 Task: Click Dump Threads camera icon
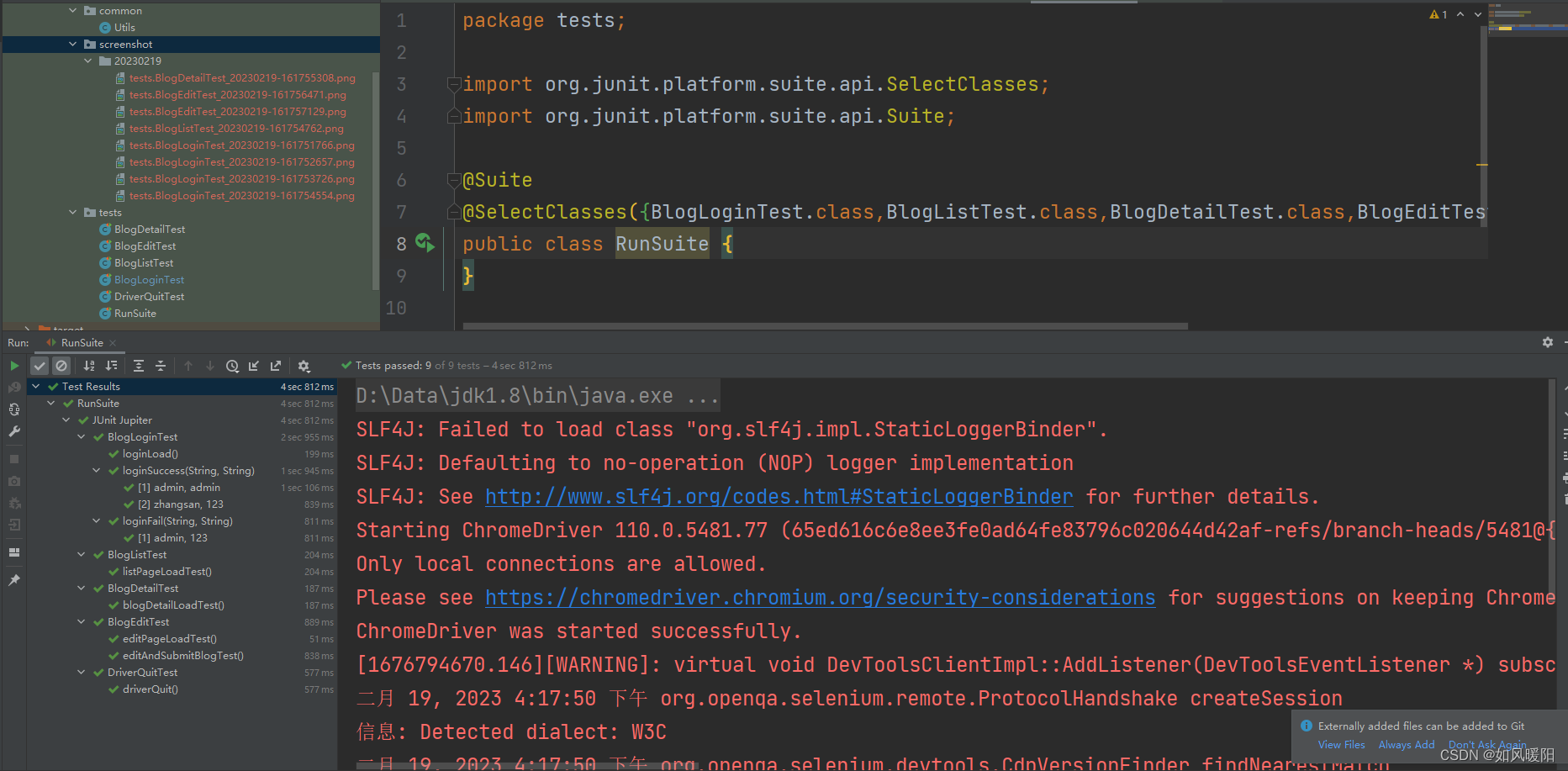[x=14, y=481]
